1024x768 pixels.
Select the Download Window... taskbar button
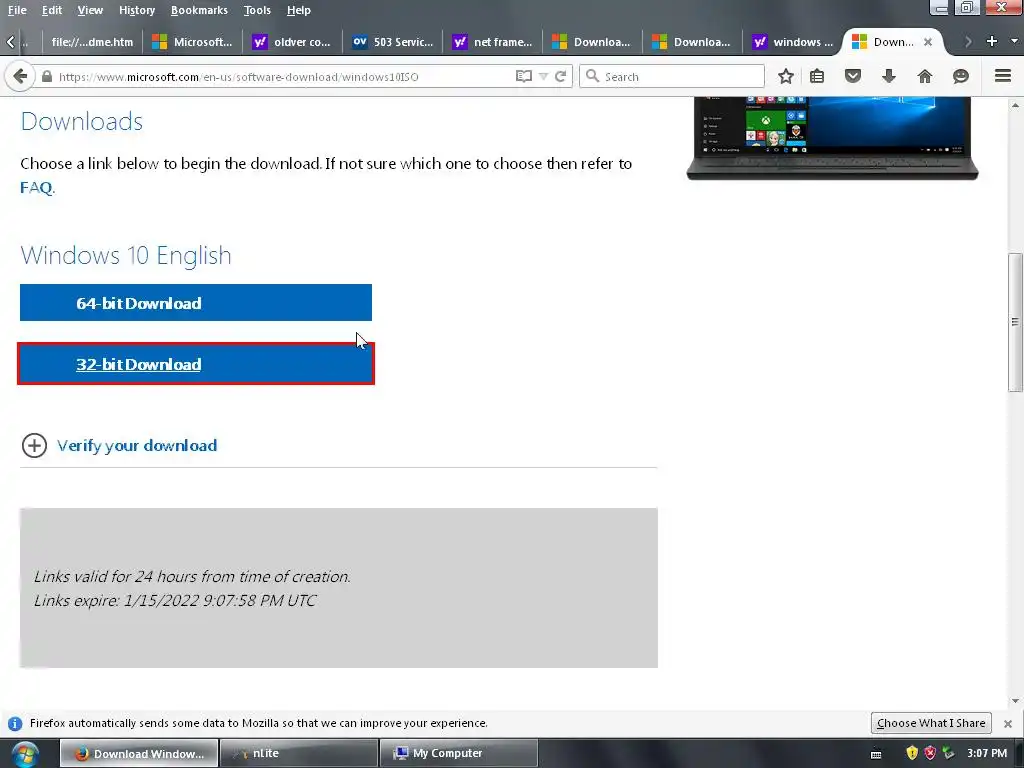click(x=139, y=754)
